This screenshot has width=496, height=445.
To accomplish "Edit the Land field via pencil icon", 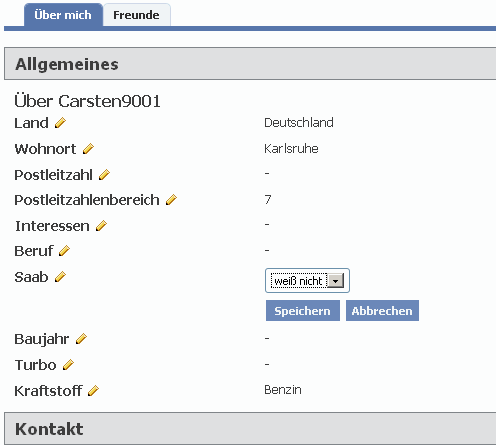I will click(60, 123).
